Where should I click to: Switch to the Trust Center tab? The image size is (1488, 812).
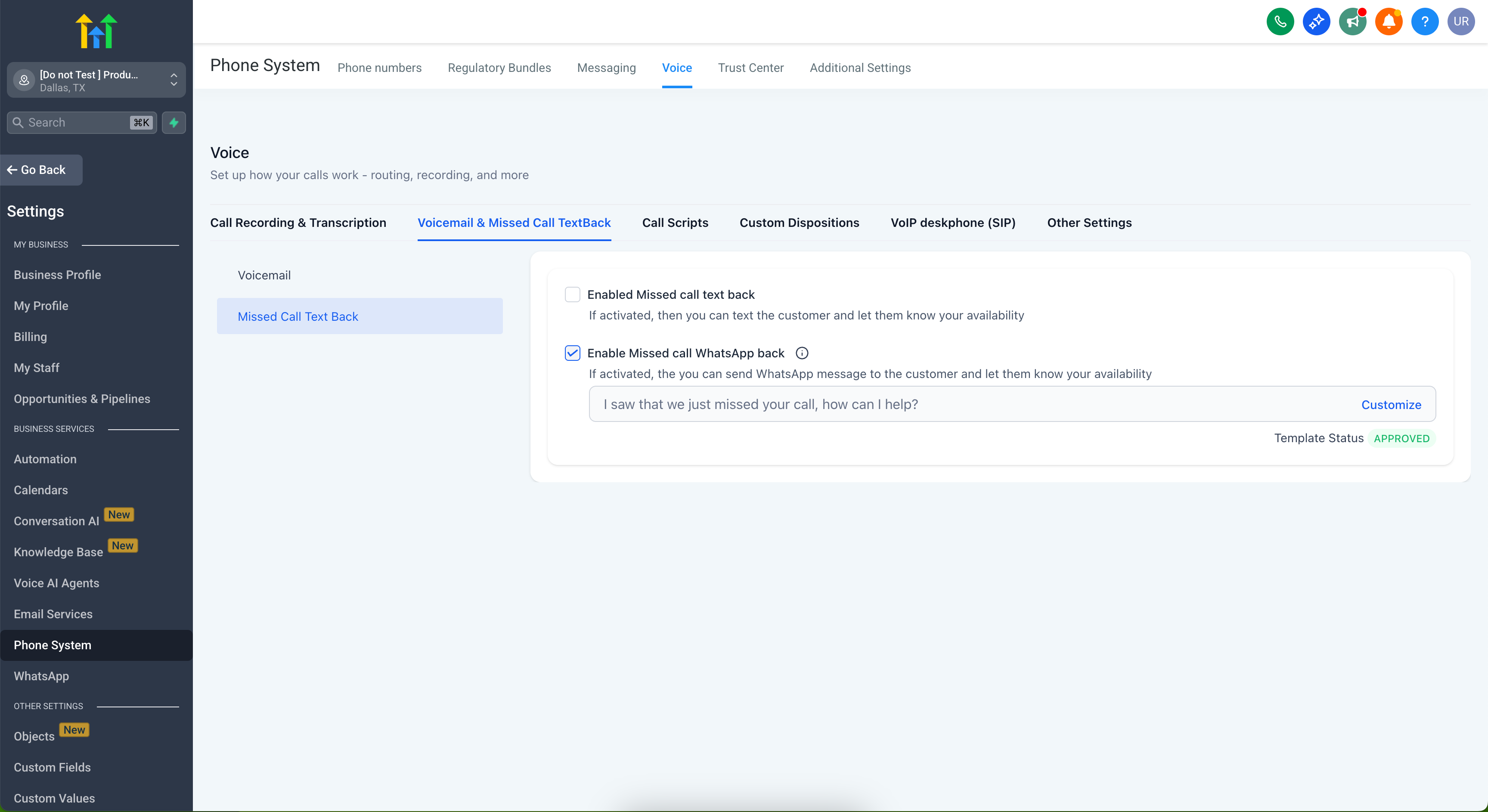750,68
